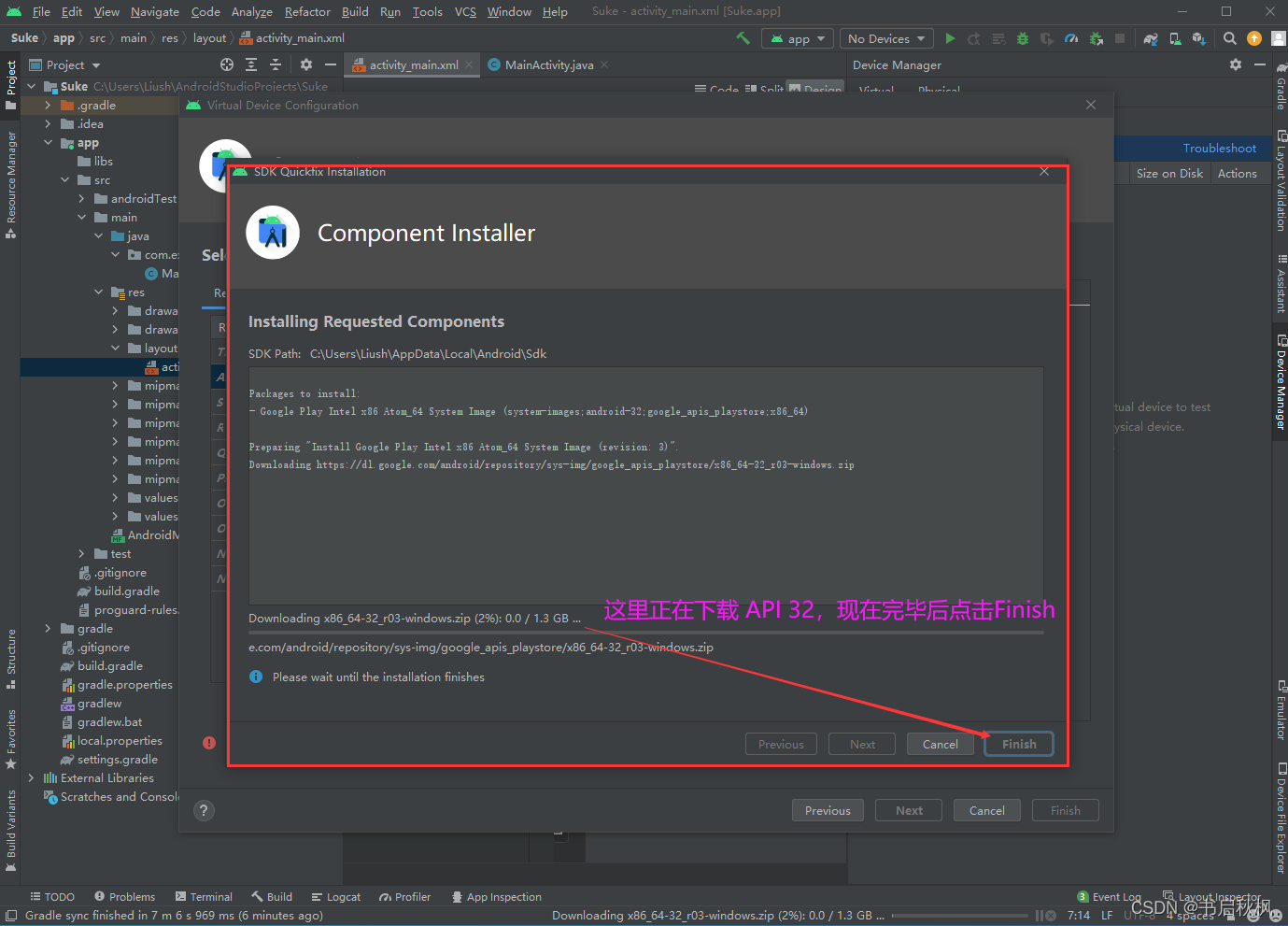Open the Favorites side tab
The image size is (1288, 926).
[11, 739]
